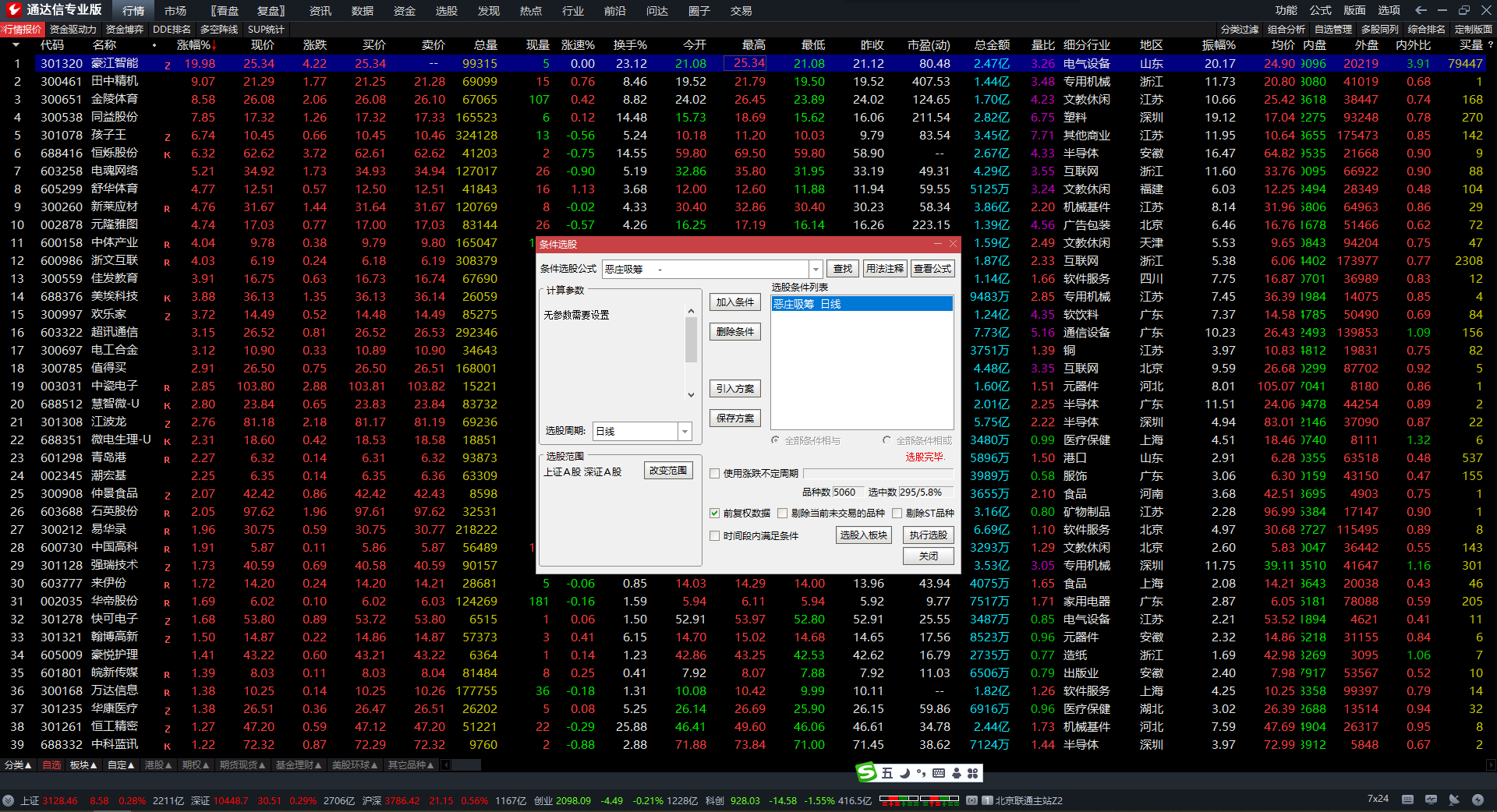Image resolution: width=1497 pixels, height=812 pixels.
Task: Switch to the 资金驱动力 tab
Action: coord(73,30)
